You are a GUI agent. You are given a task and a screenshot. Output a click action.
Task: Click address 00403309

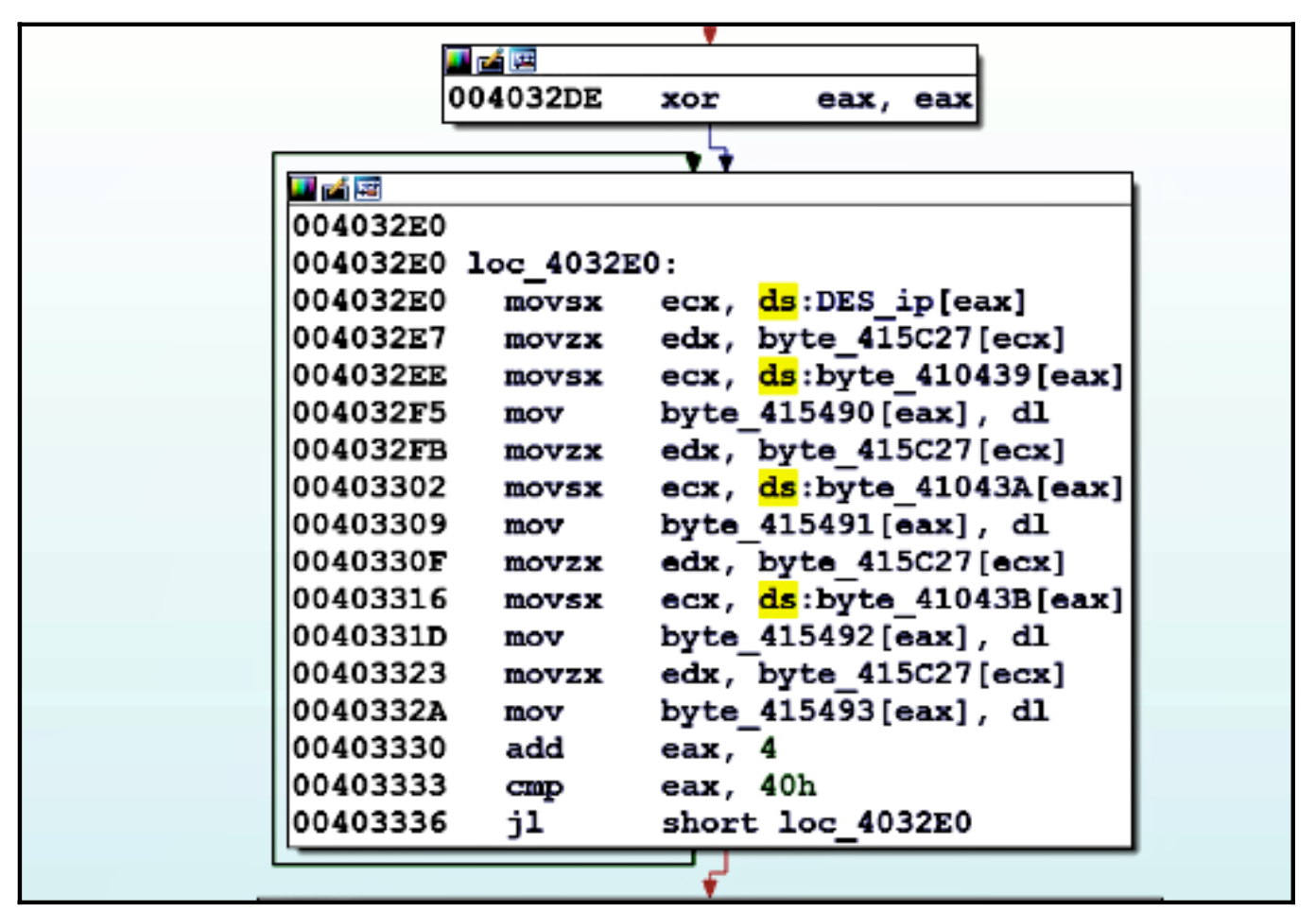point(370,524)
